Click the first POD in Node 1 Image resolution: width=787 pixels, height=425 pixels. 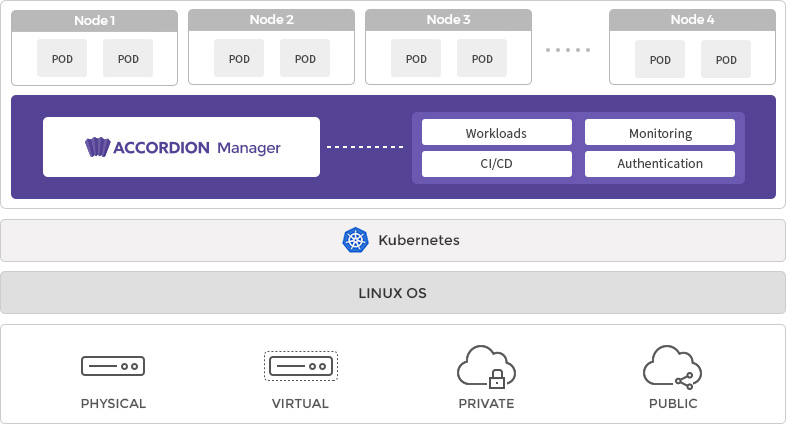(62, 59)
